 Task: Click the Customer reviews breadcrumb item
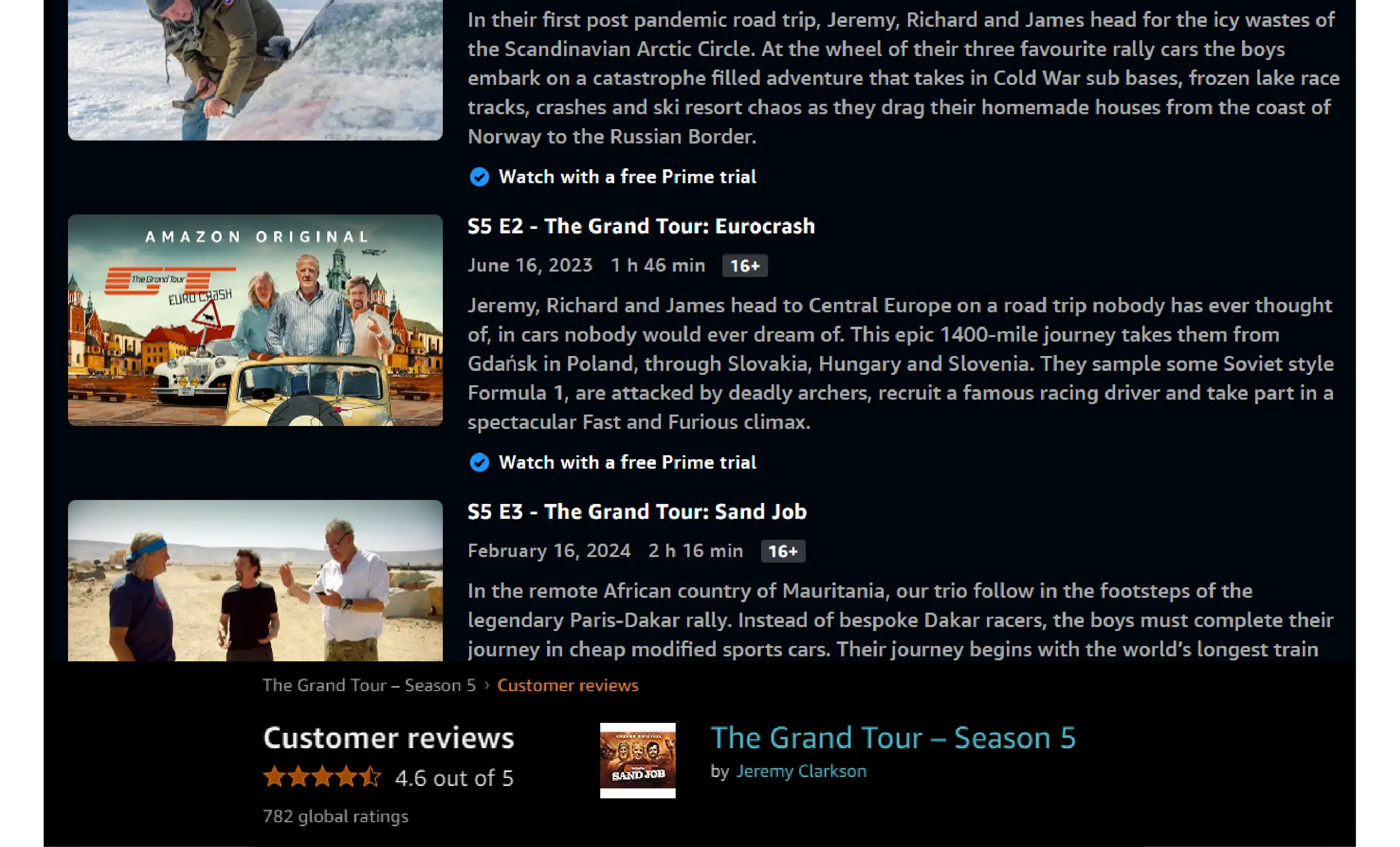[567, 686]
